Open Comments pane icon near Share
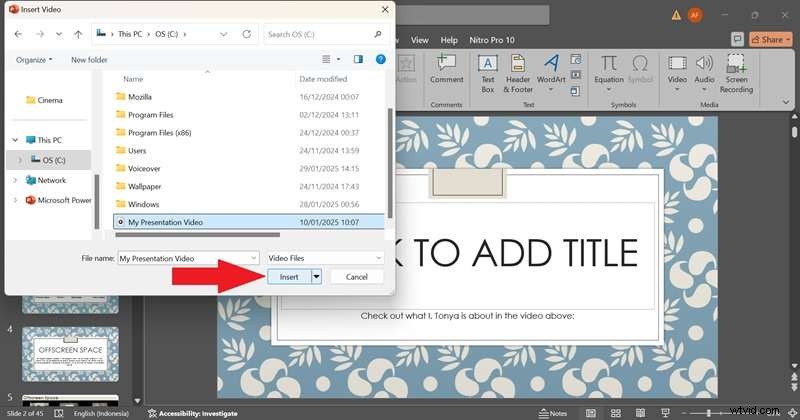The height and width of the screenshot is (420, 800). [737, 39]
